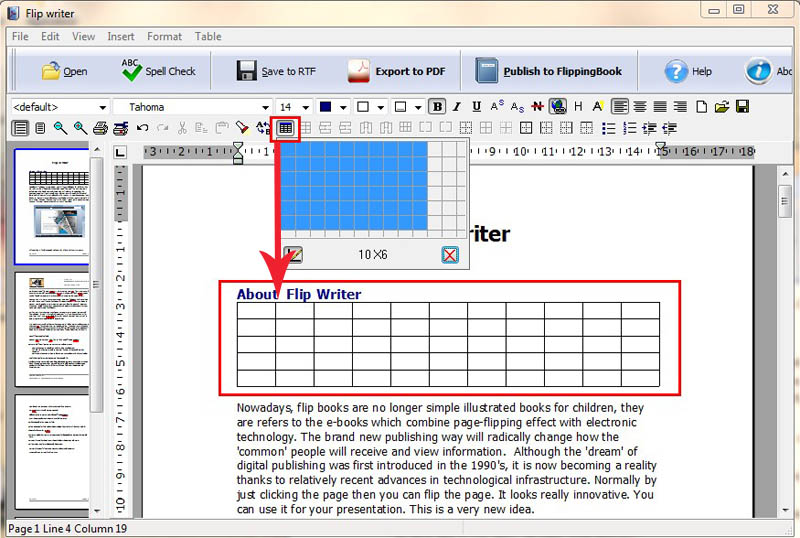800x538 pixels.
Task: Click the floppy disk save icon
Action: coord(742,107)
